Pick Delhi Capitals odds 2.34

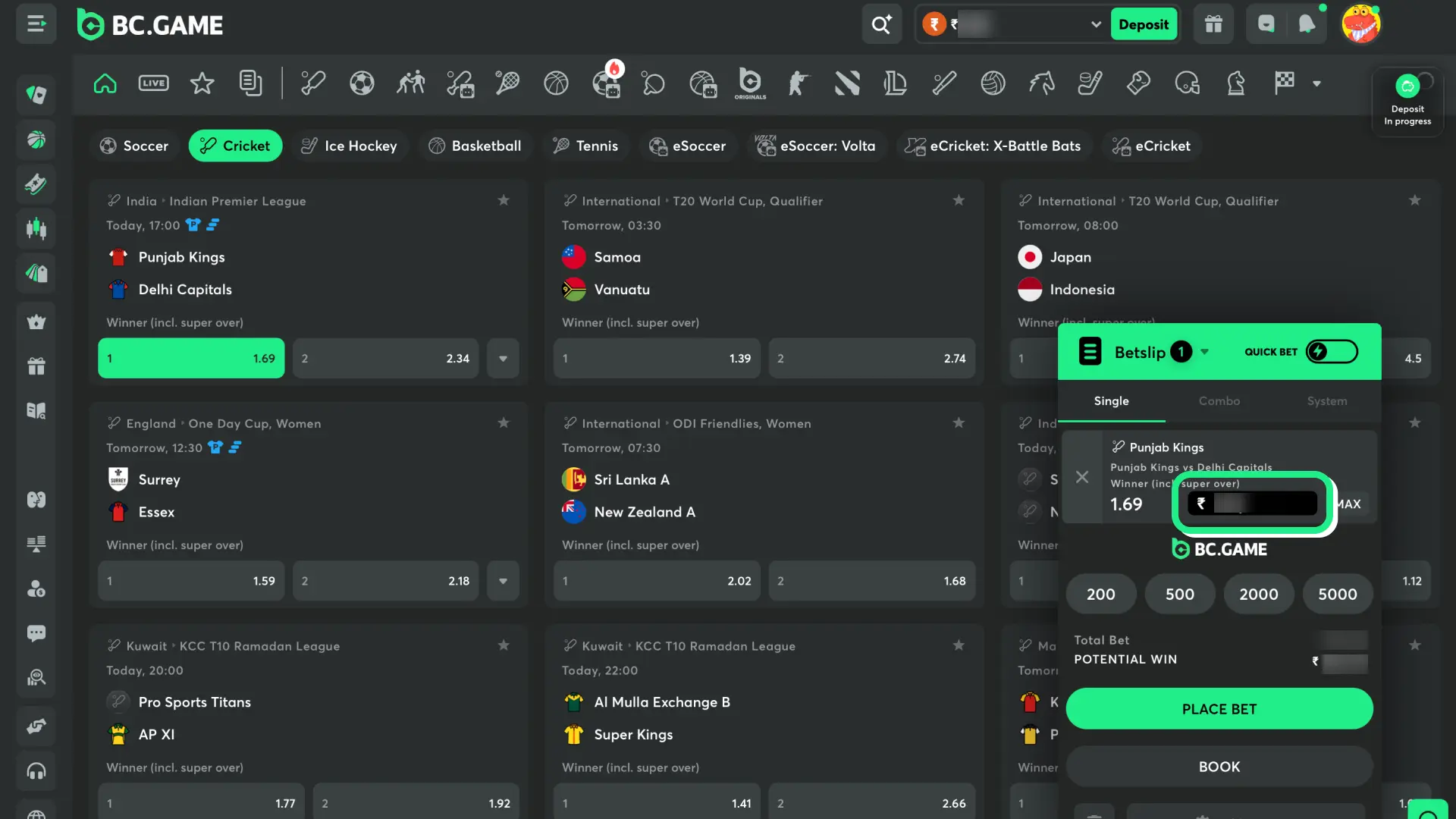tap(385, 358)
